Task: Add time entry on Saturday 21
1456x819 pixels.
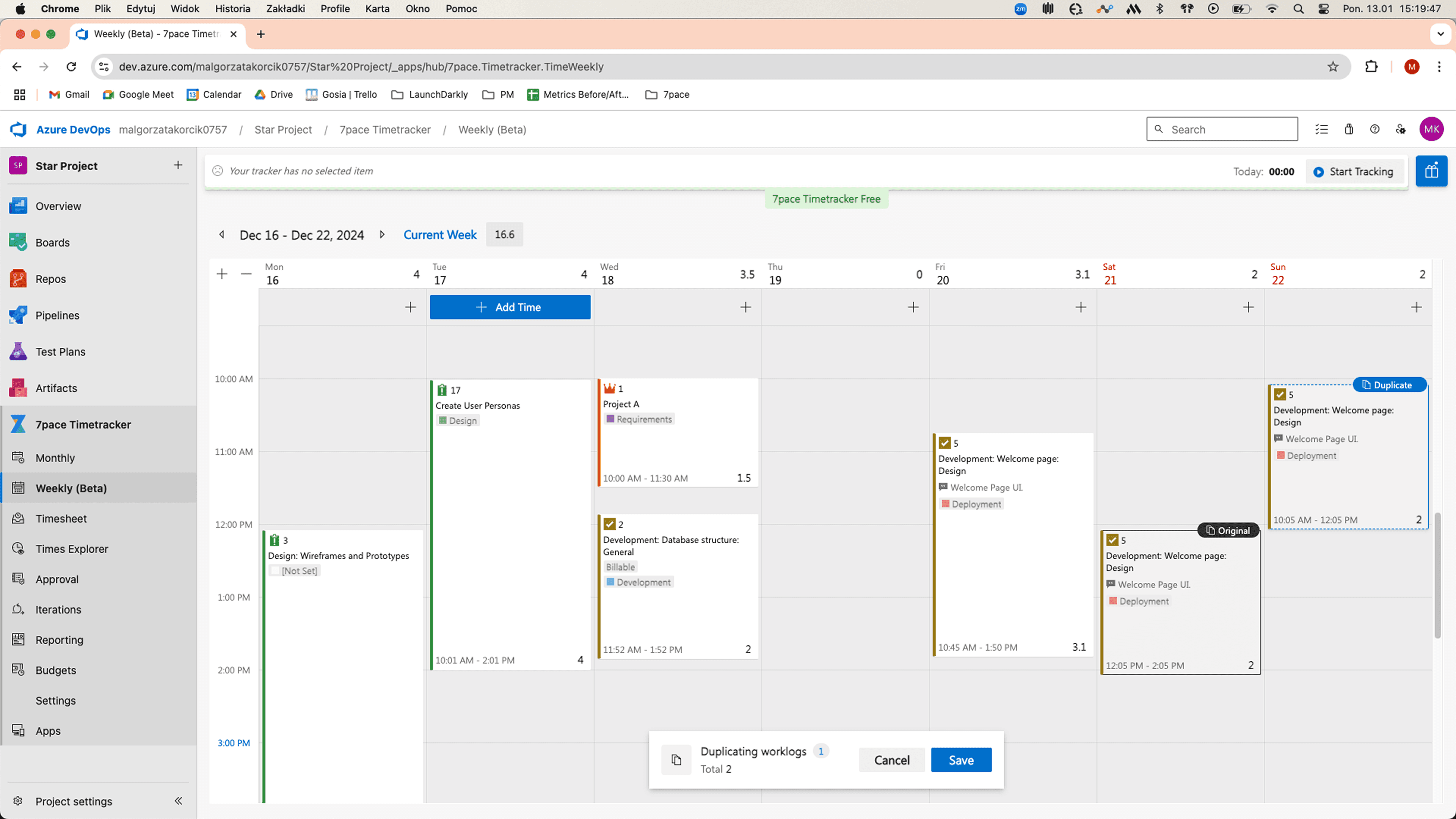Action: click(x=1248, y=307)
